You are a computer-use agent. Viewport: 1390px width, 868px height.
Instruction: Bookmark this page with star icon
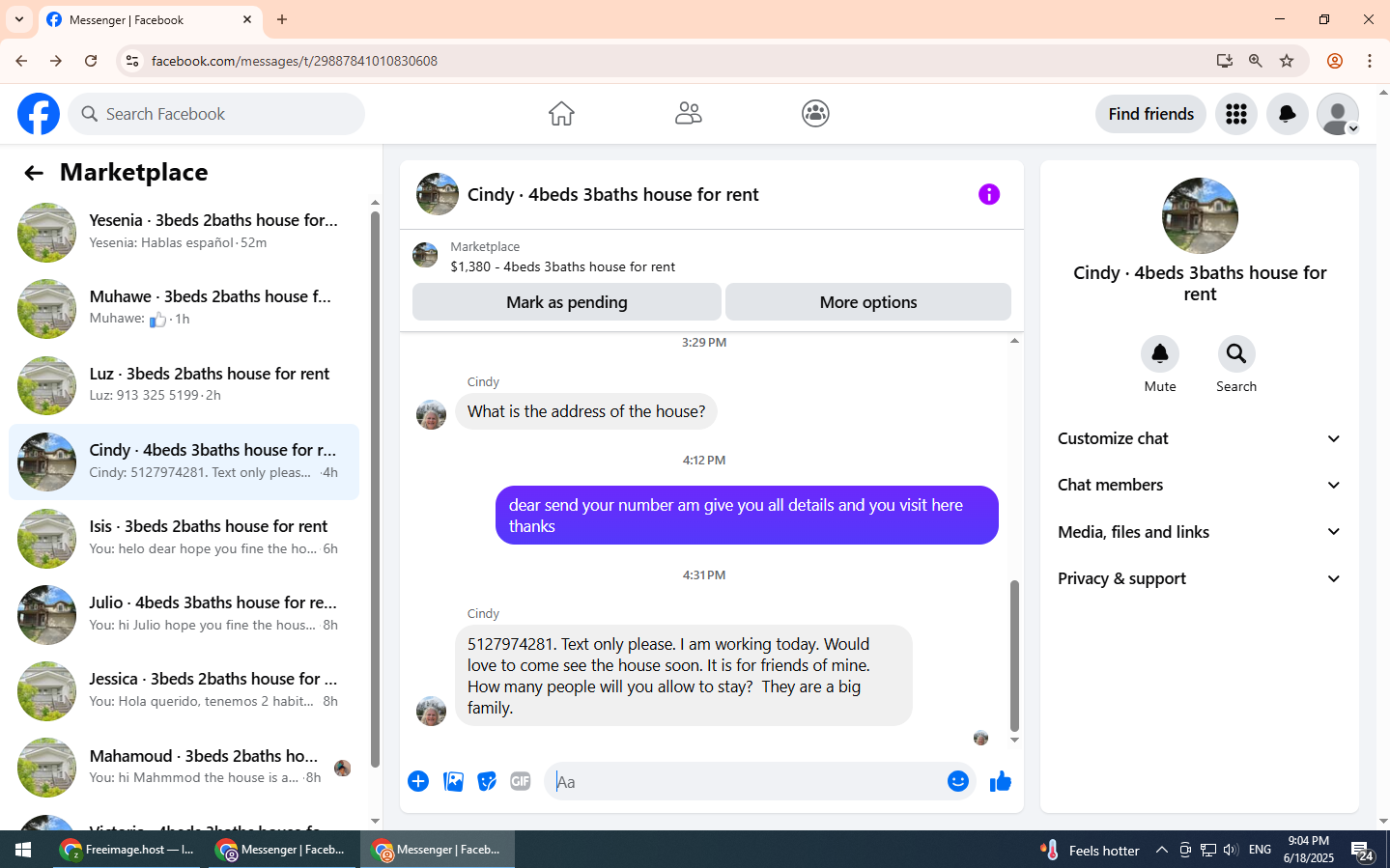pyautogui.click(x=1287, y=61)
